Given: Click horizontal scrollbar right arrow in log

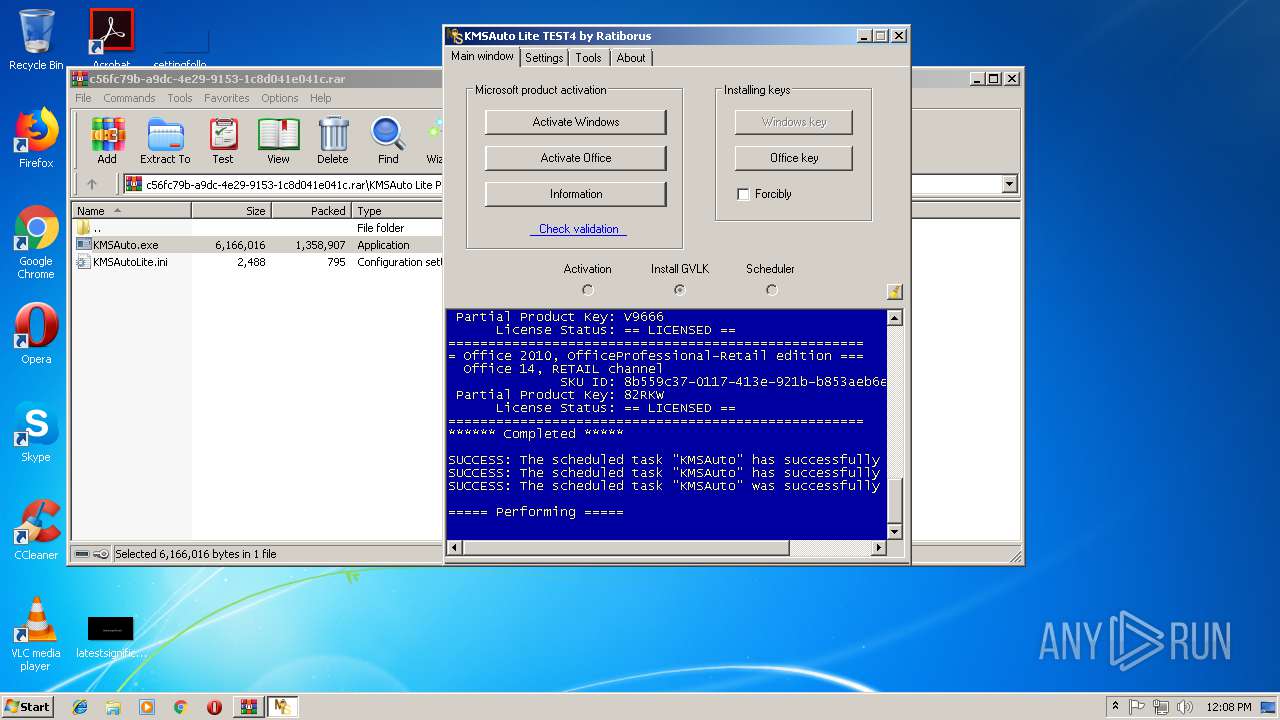Looking at the screenshot, I should click(879, 548).
